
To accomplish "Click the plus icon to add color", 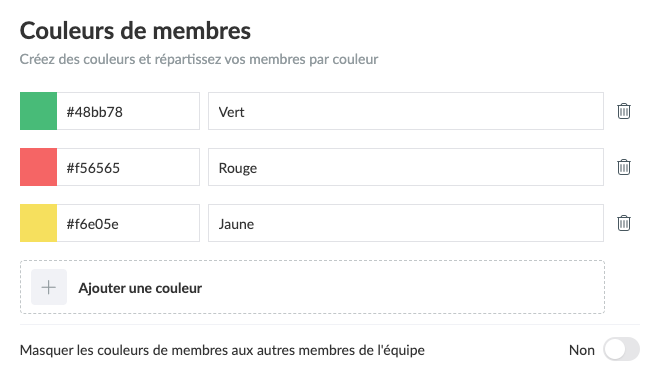I will 49,287.
